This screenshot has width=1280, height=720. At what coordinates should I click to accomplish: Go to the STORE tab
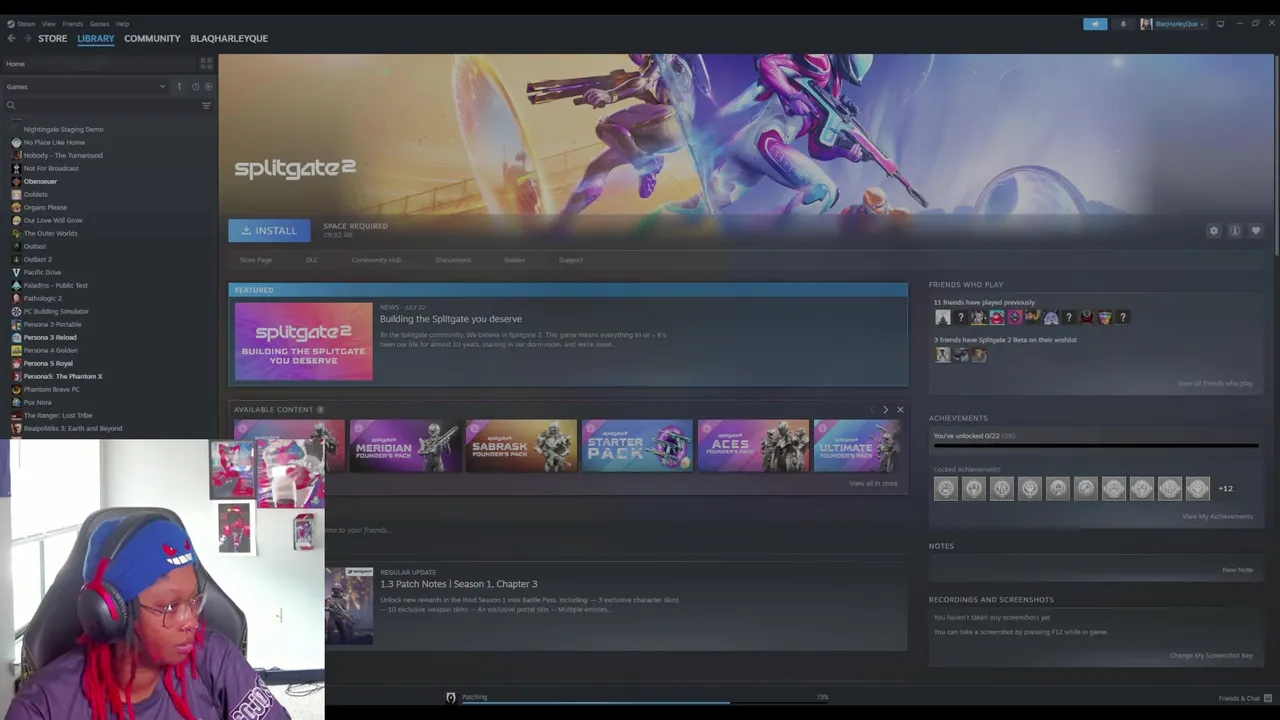click(x=53, y=38)
